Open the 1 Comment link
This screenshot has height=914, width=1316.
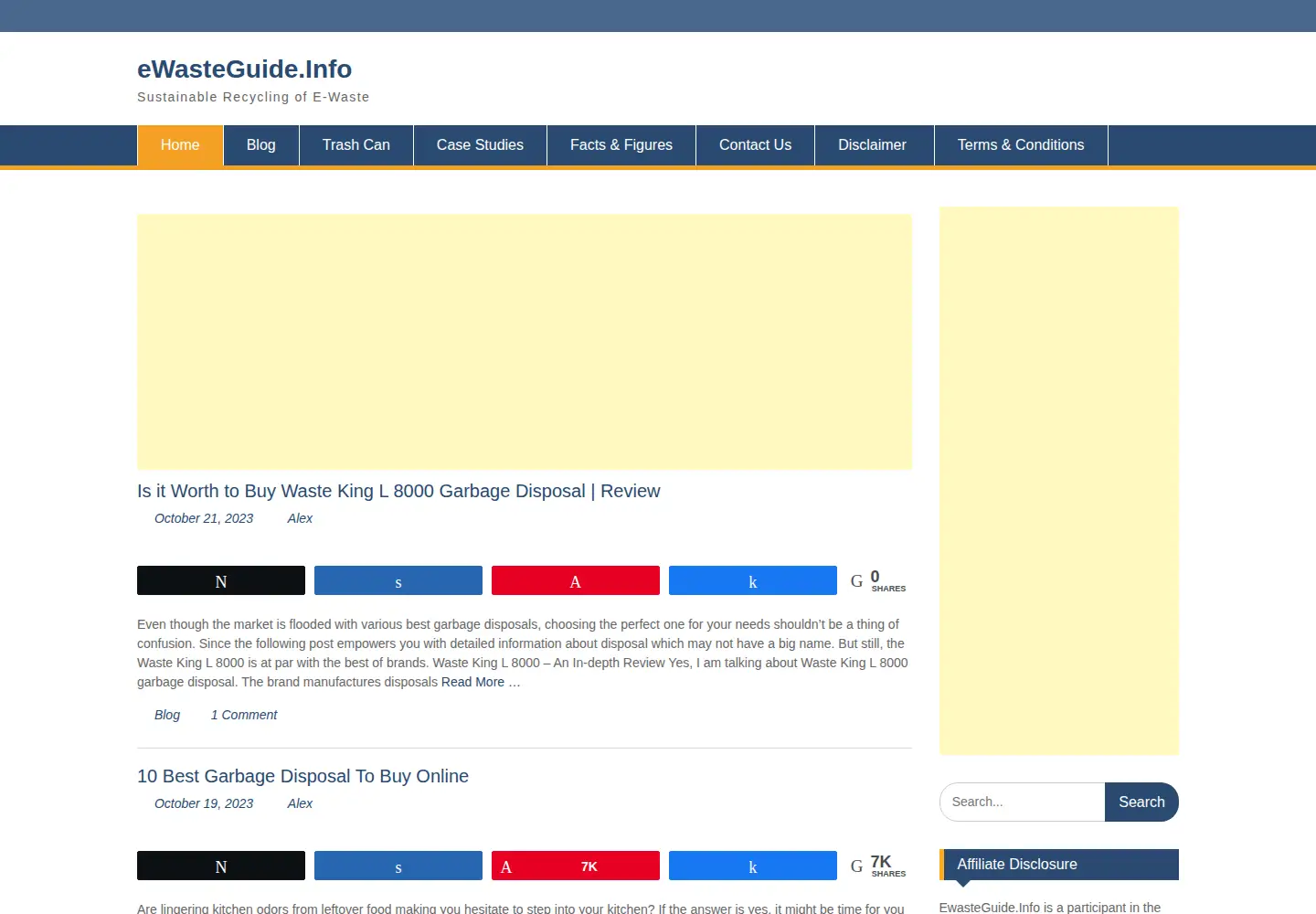244,715
